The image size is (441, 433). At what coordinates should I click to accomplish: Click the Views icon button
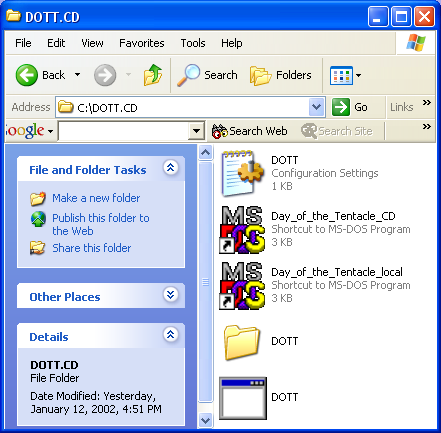pyautogui.click(x=341, y=75)
